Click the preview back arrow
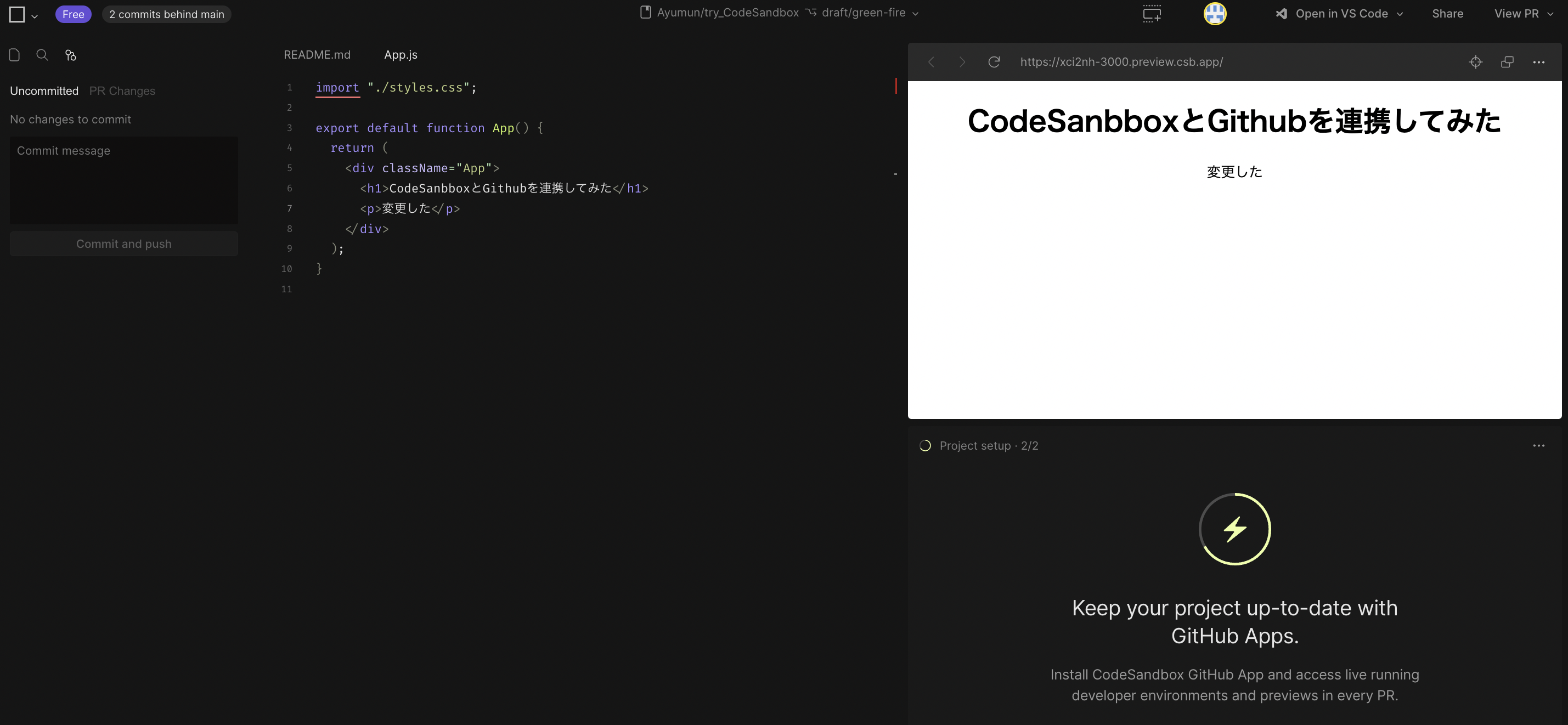The width and height of the screenshot is (1568, 725). click(x=931, y=62)
